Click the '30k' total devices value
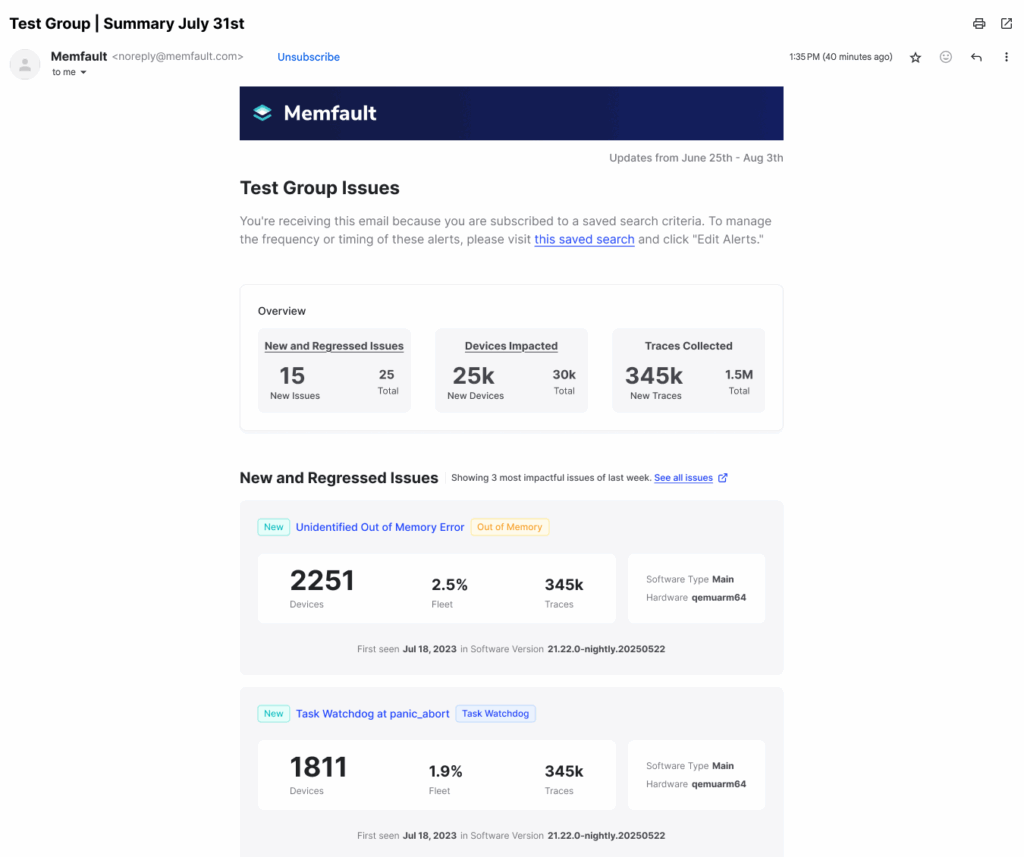This screenshot has width=1024, height=857. coord(564,374)
